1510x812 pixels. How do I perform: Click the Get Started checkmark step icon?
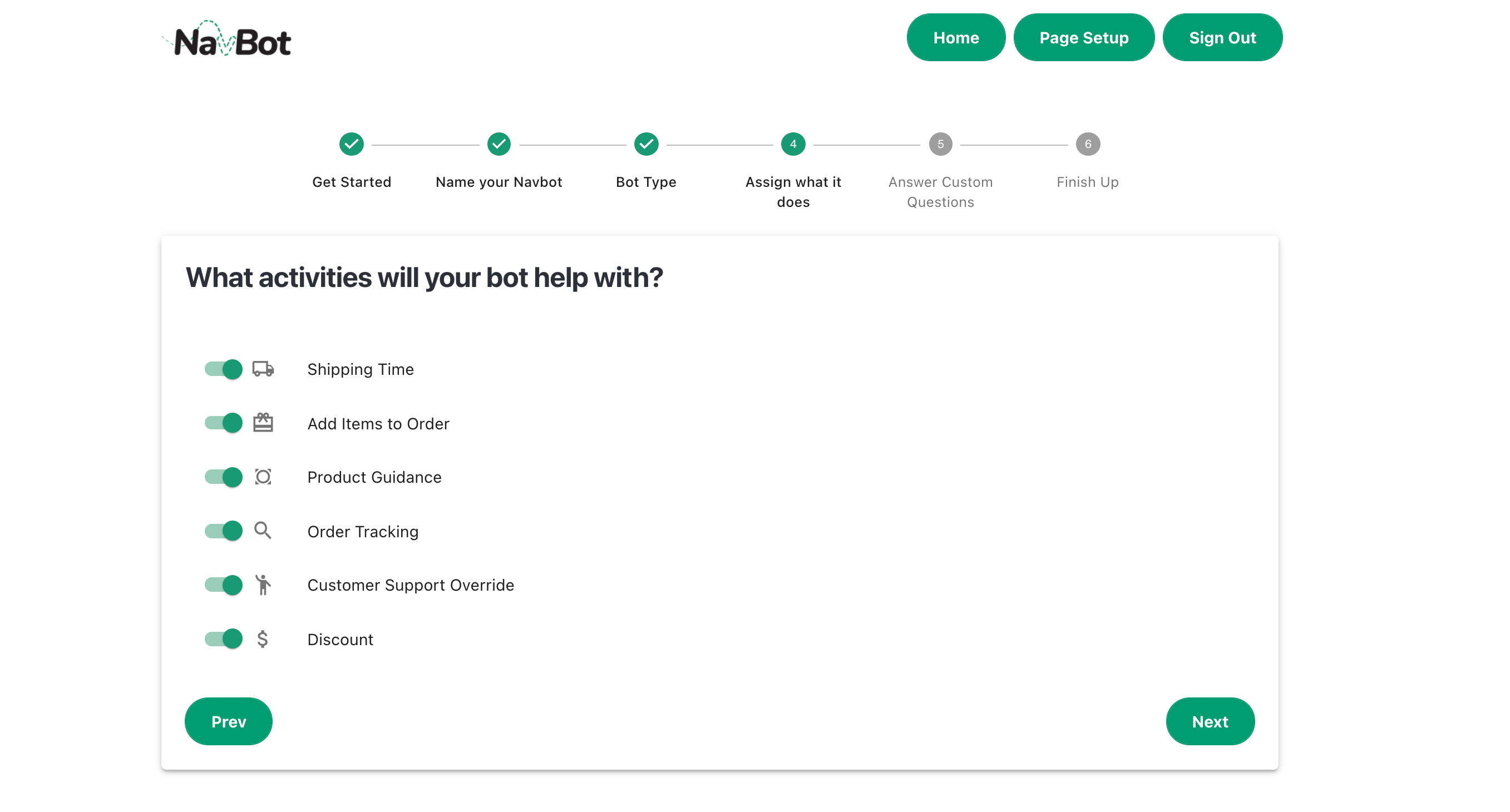(351, 144)
